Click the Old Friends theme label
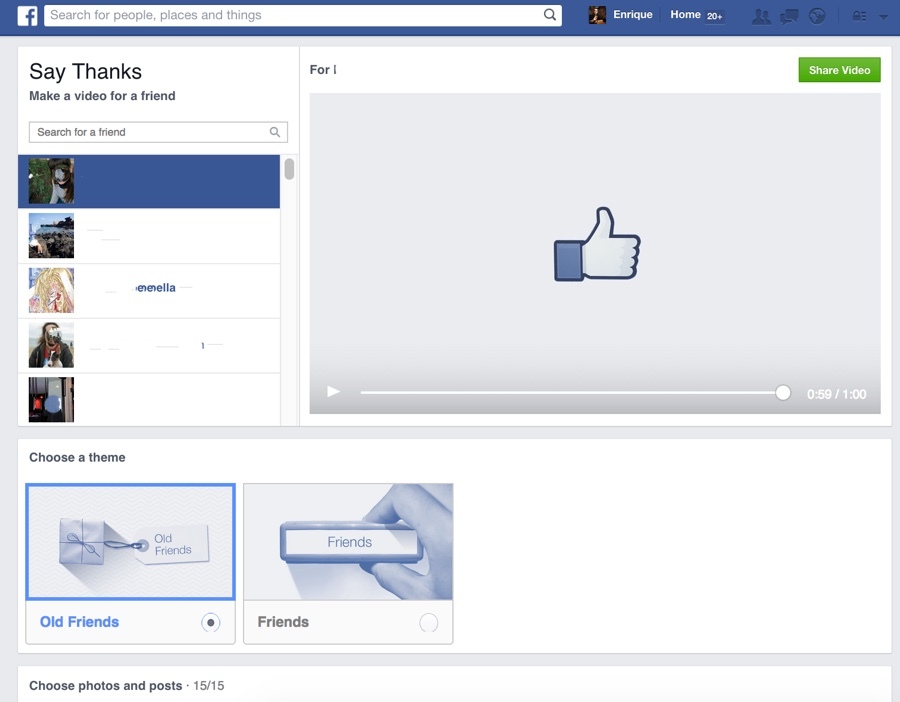900x702 pixels. (x=79, y=622)
